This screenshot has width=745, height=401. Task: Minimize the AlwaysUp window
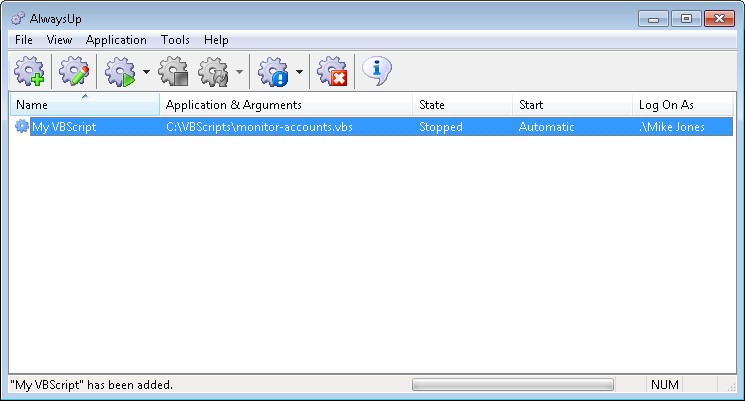653,19
